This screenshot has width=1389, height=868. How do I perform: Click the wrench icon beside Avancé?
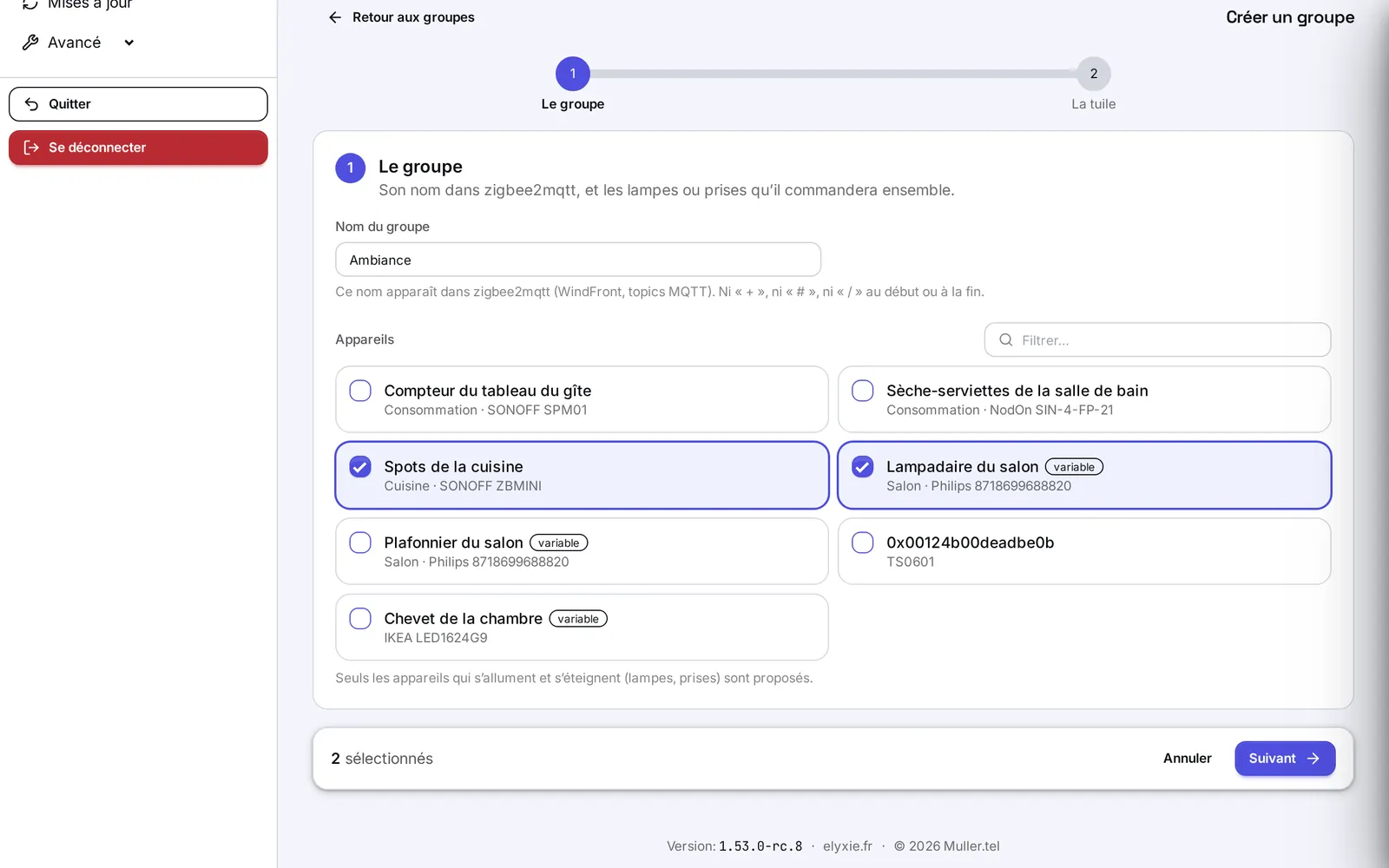coord(30,43)
